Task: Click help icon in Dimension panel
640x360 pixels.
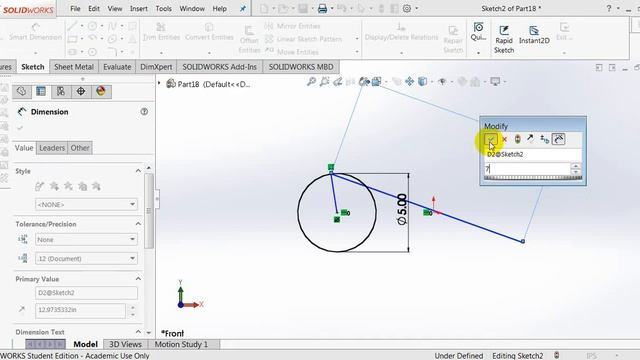Action: [144, 111]
